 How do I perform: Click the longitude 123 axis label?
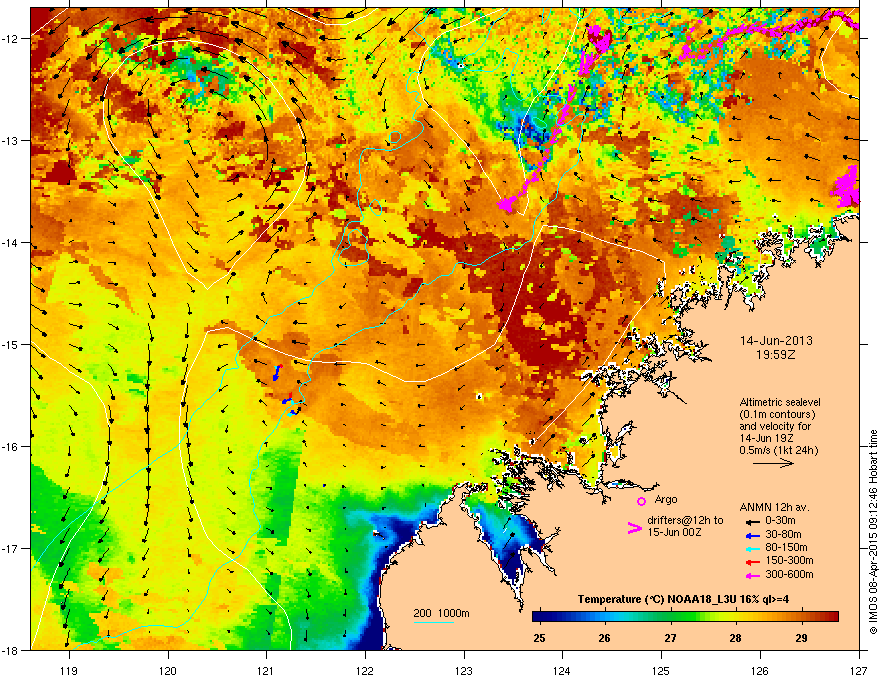(464, 671)
